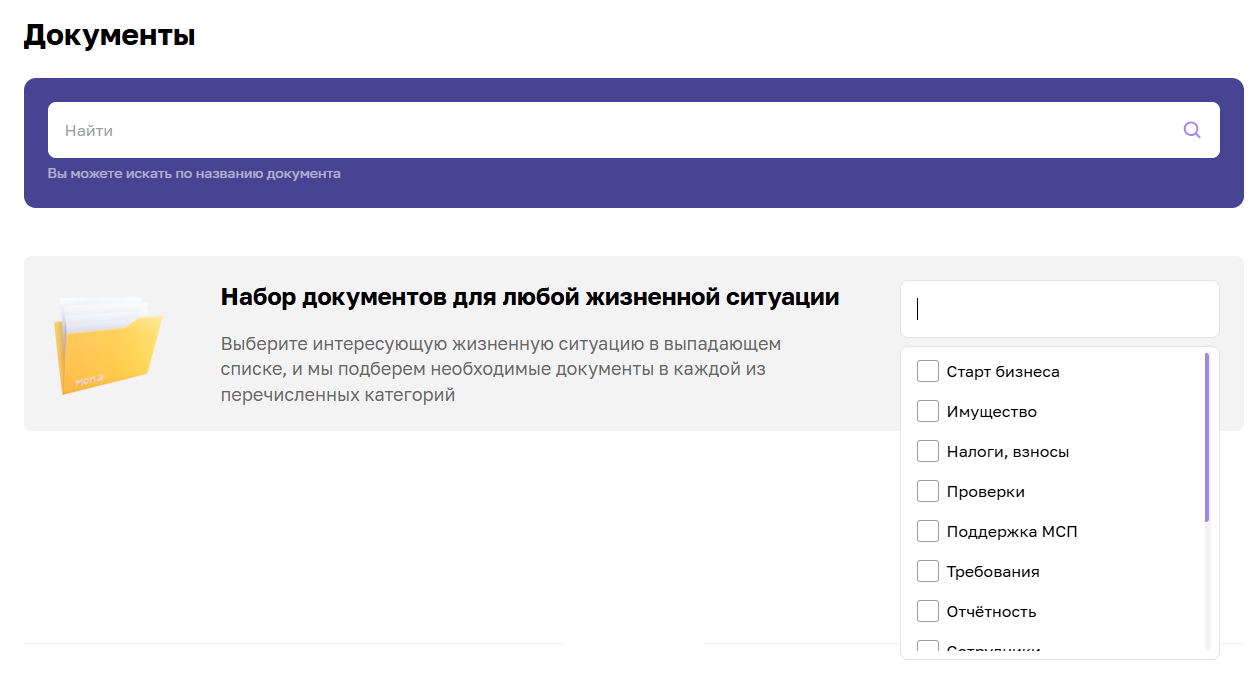1259x678 pixels.
Task: Click the Имущество label text
Action: [x=992, y=412]
